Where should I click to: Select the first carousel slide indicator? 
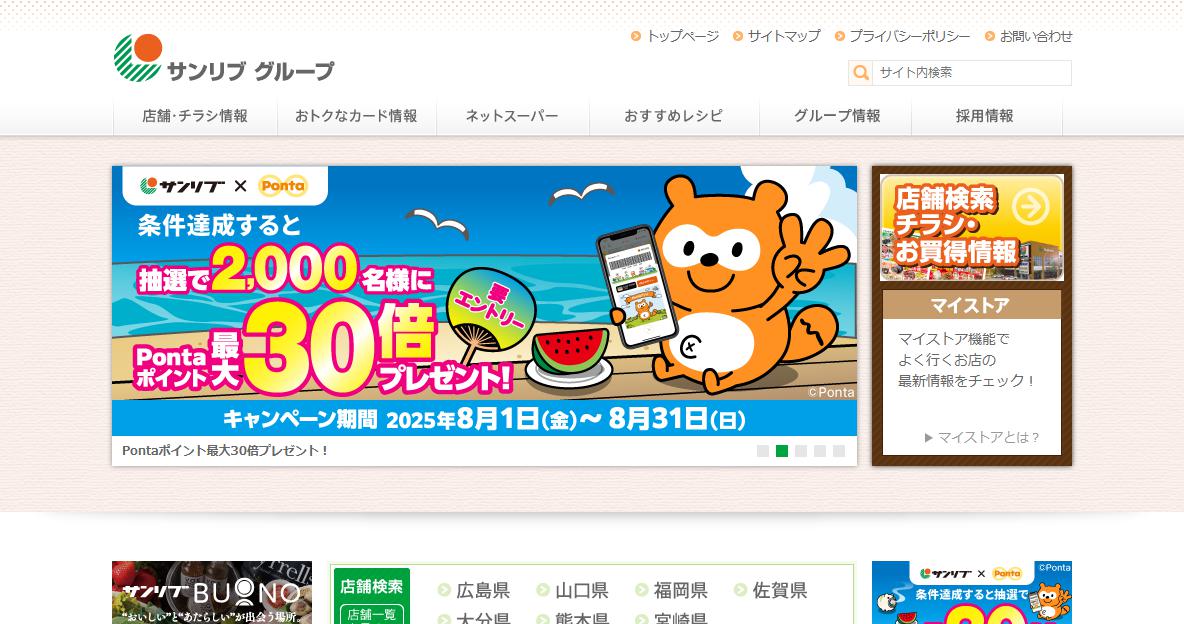click(763, 451)
